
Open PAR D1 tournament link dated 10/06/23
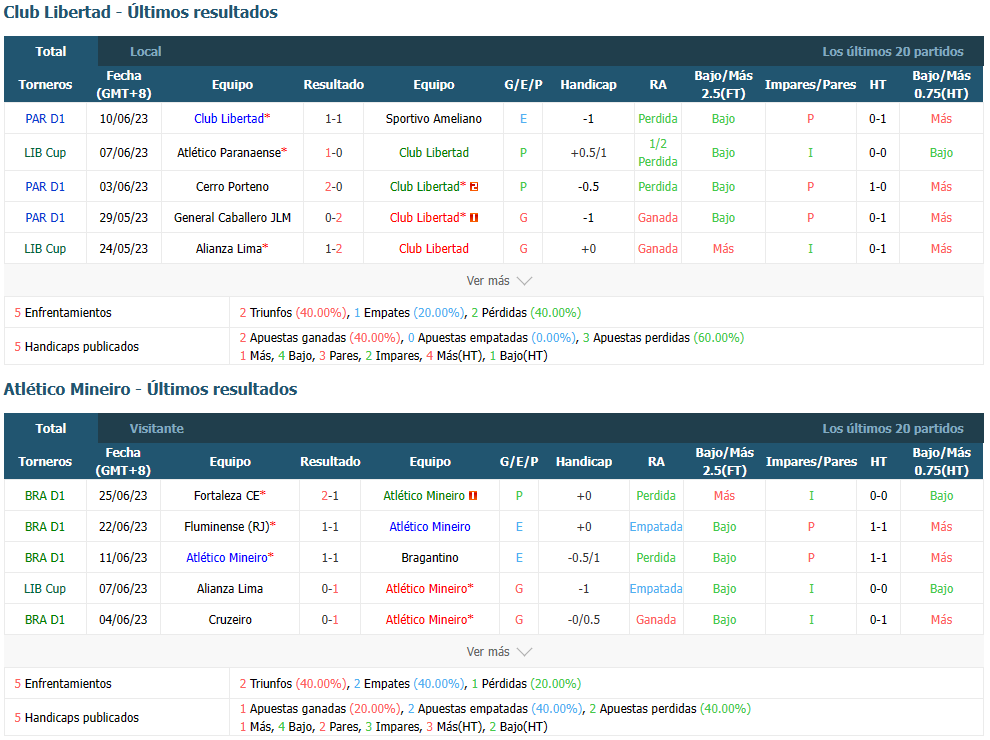coord(45,119)
